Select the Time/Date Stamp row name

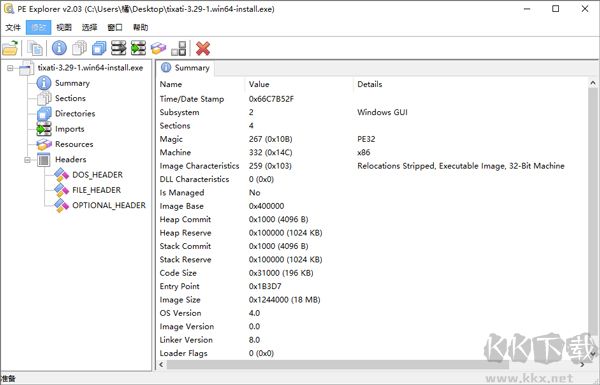tap(192, 99)
